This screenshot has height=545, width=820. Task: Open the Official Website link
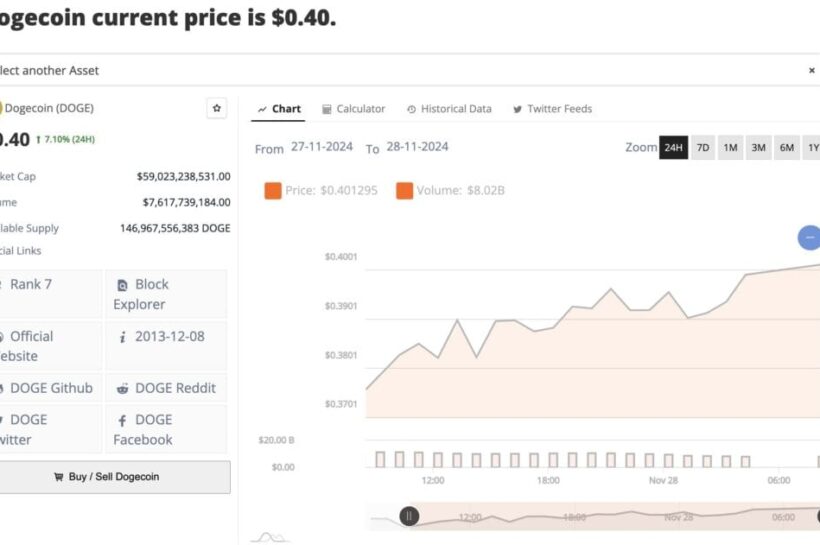(x=50, y=346)
